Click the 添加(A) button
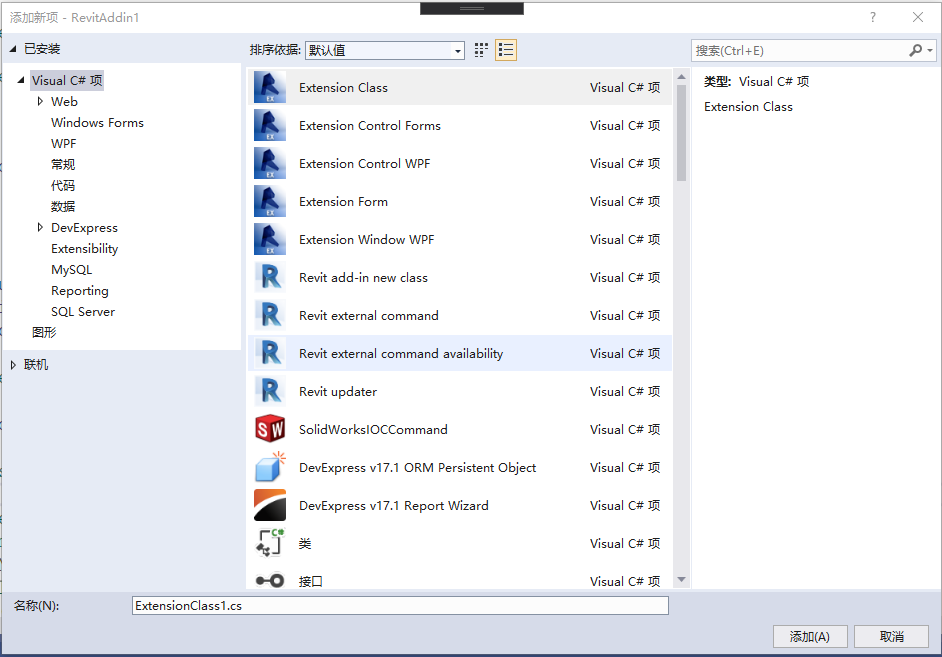This screenshot has height=657, width=942. [810, 637]
